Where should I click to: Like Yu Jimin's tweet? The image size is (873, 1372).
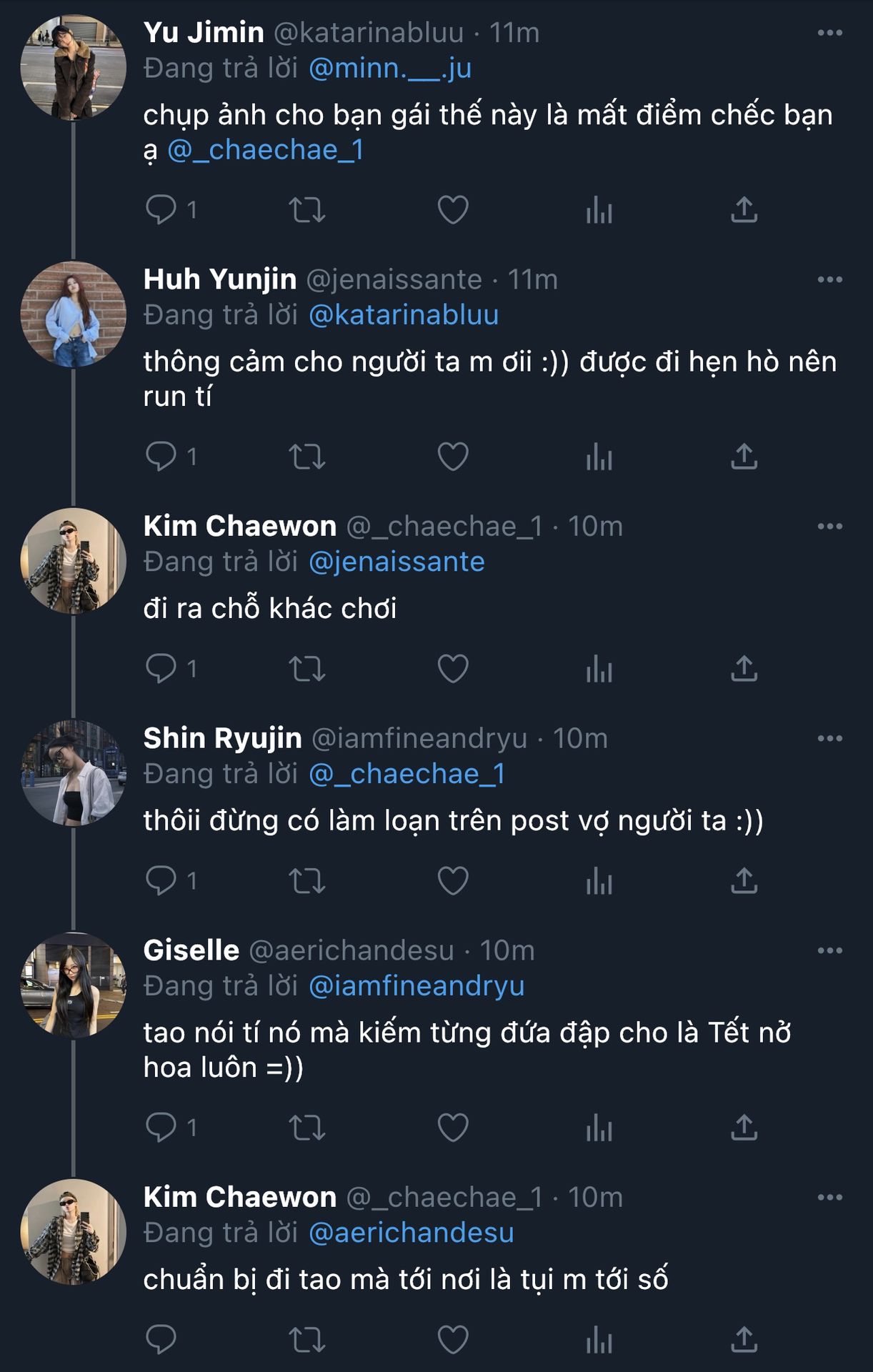coord(453,209)
